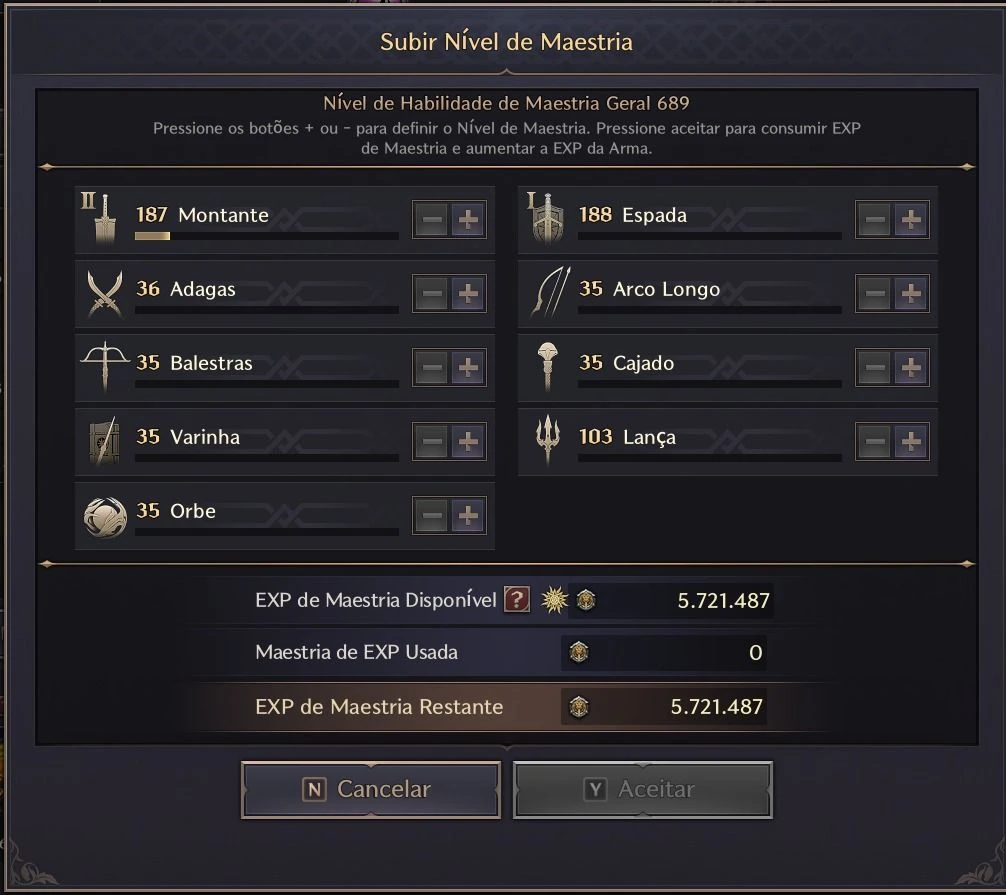Lower Lança mastery level with minus
The width and height of the screenshot is (1006, 895).
point(875,442)
